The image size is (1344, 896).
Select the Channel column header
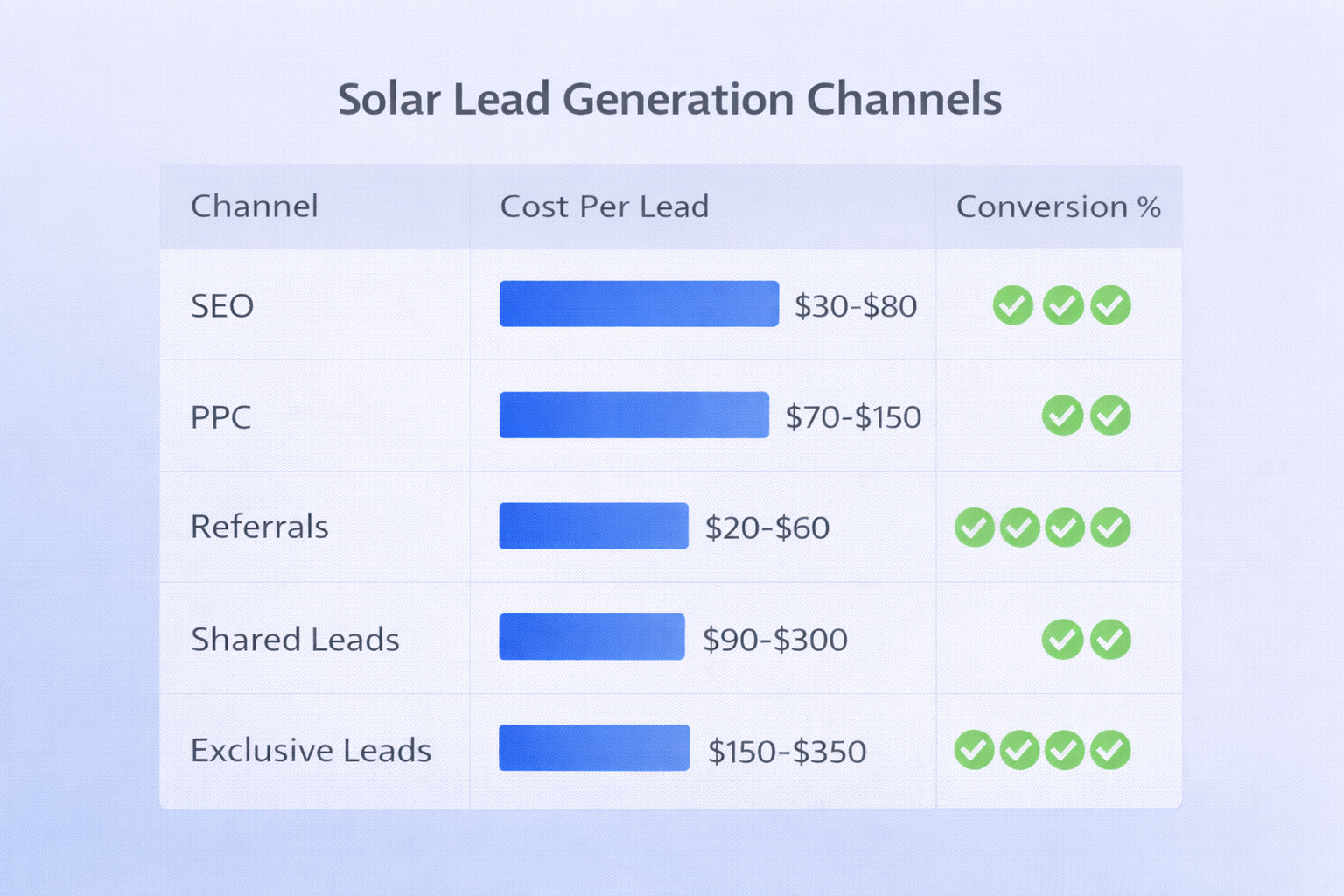click(255, 206)
